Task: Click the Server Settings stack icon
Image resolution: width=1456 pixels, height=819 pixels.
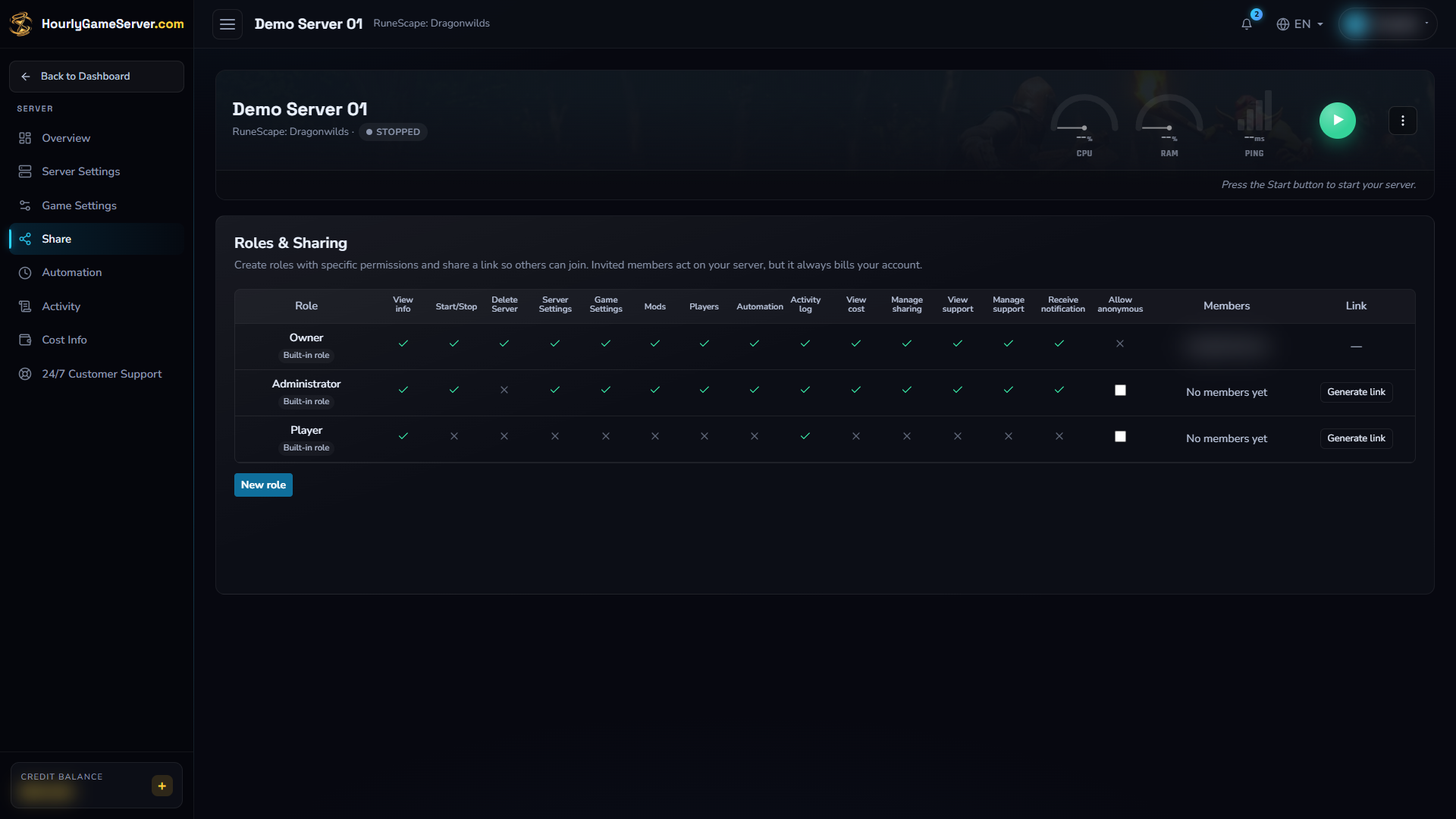Action: (x=25, y=171)
